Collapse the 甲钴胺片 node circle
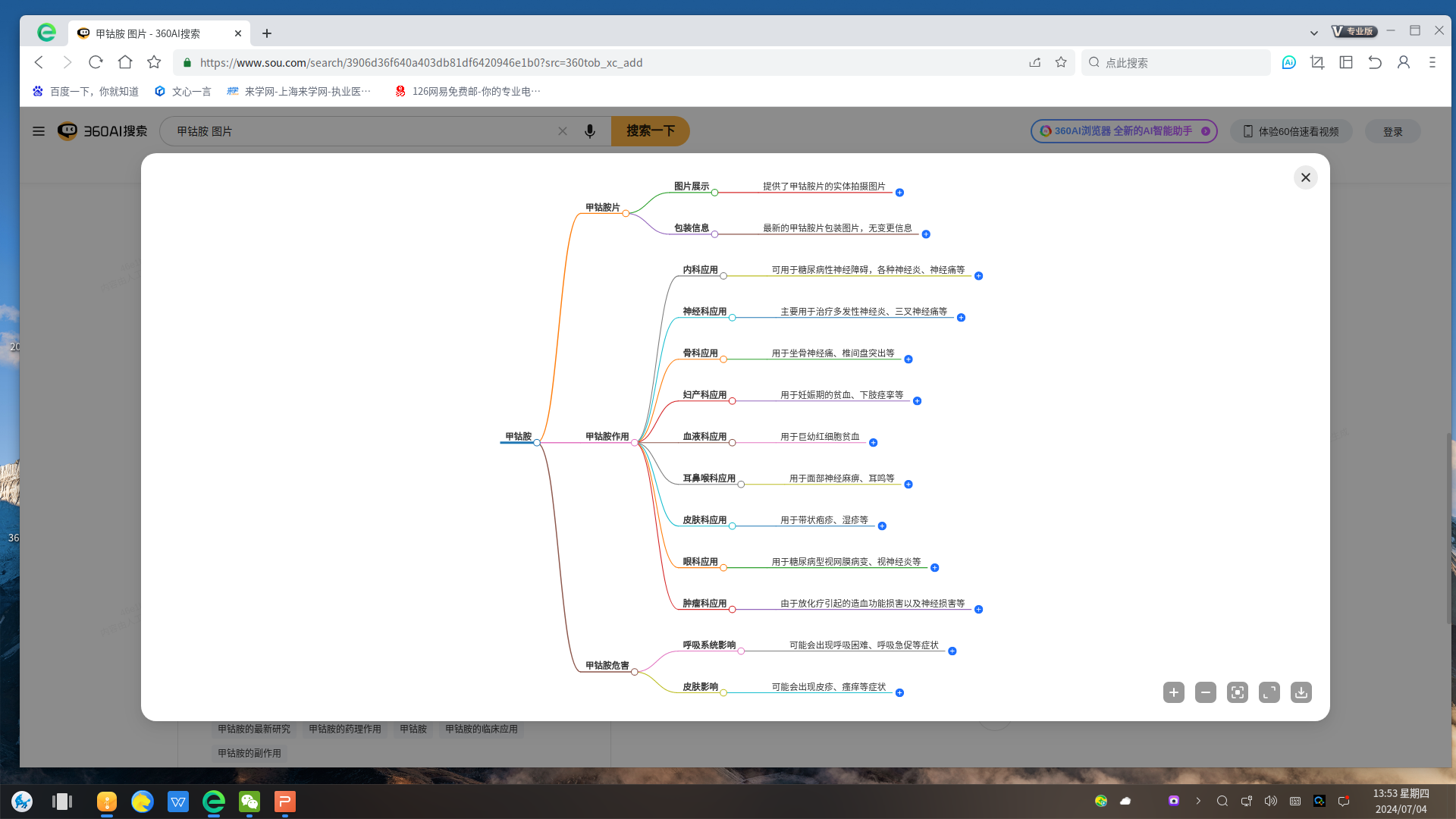This screenshot has height=819, width=1456. (x=626, y=213)
